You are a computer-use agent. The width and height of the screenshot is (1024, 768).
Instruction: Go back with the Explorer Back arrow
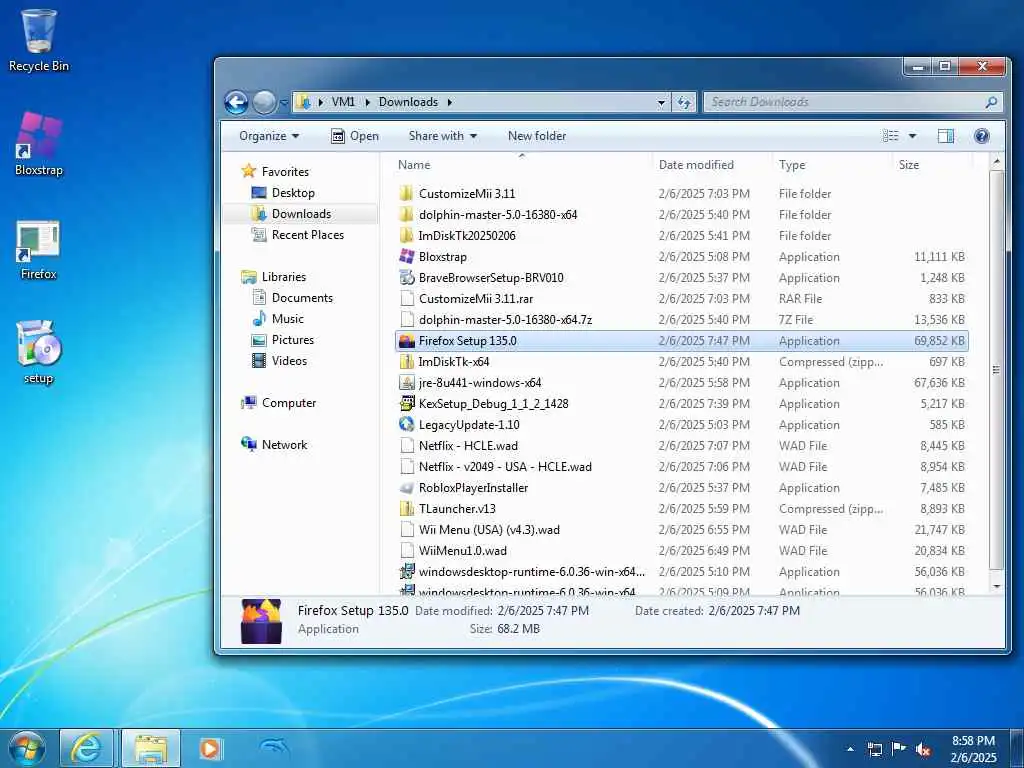tap(236, 103)
